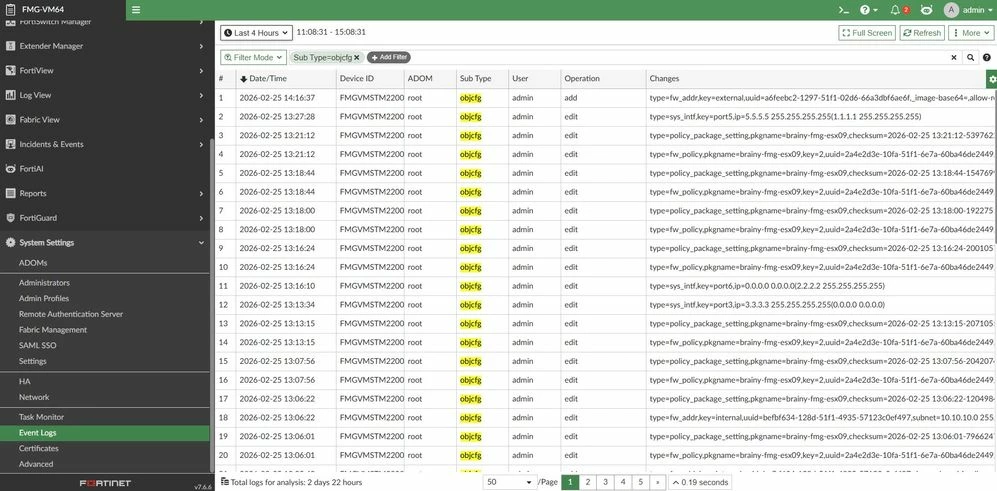Expand the Log View chevron
The height and width of the screenshot is (491, 997).
tap(201, 95)
